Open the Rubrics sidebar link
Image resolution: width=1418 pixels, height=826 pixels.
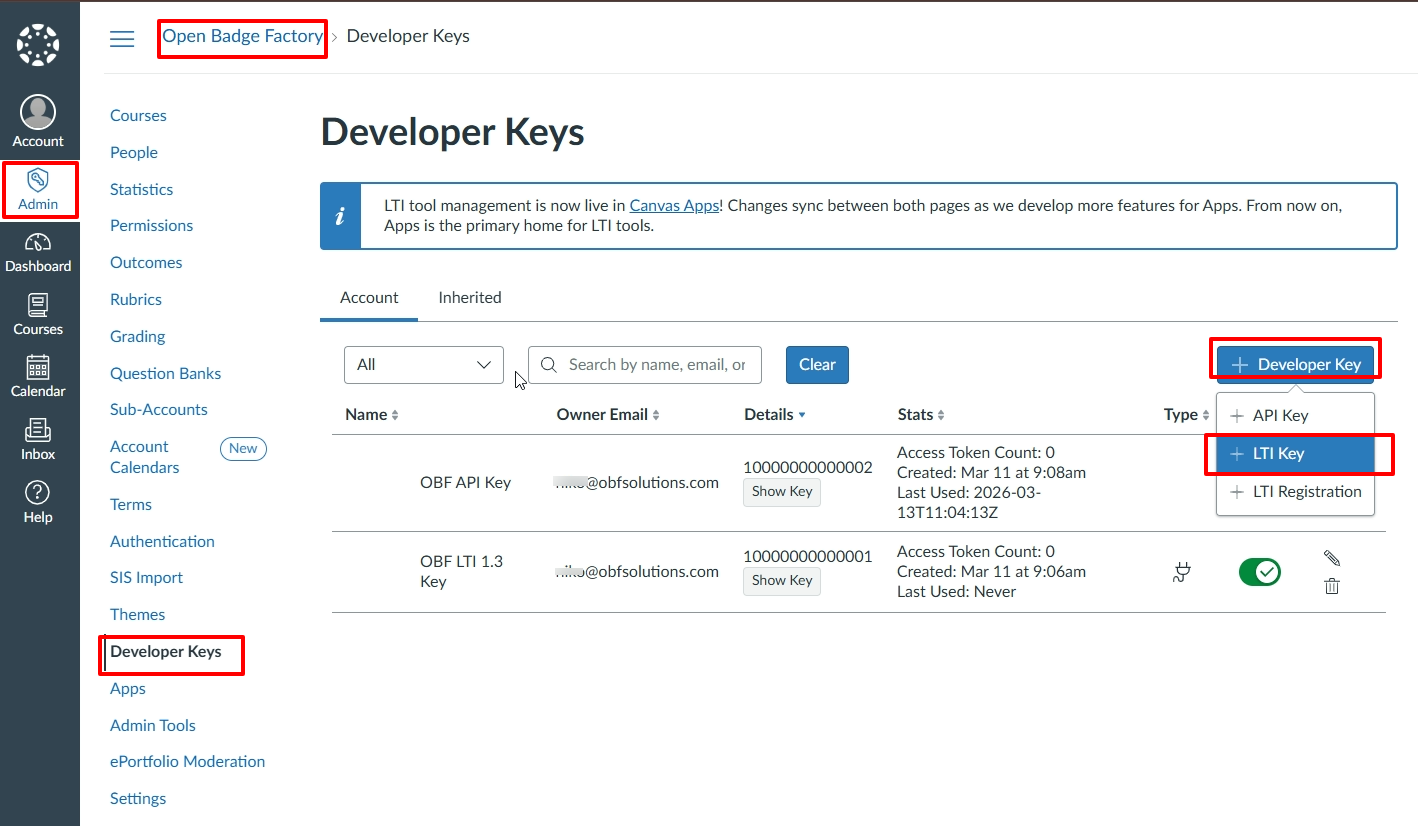tap(136, 300)
